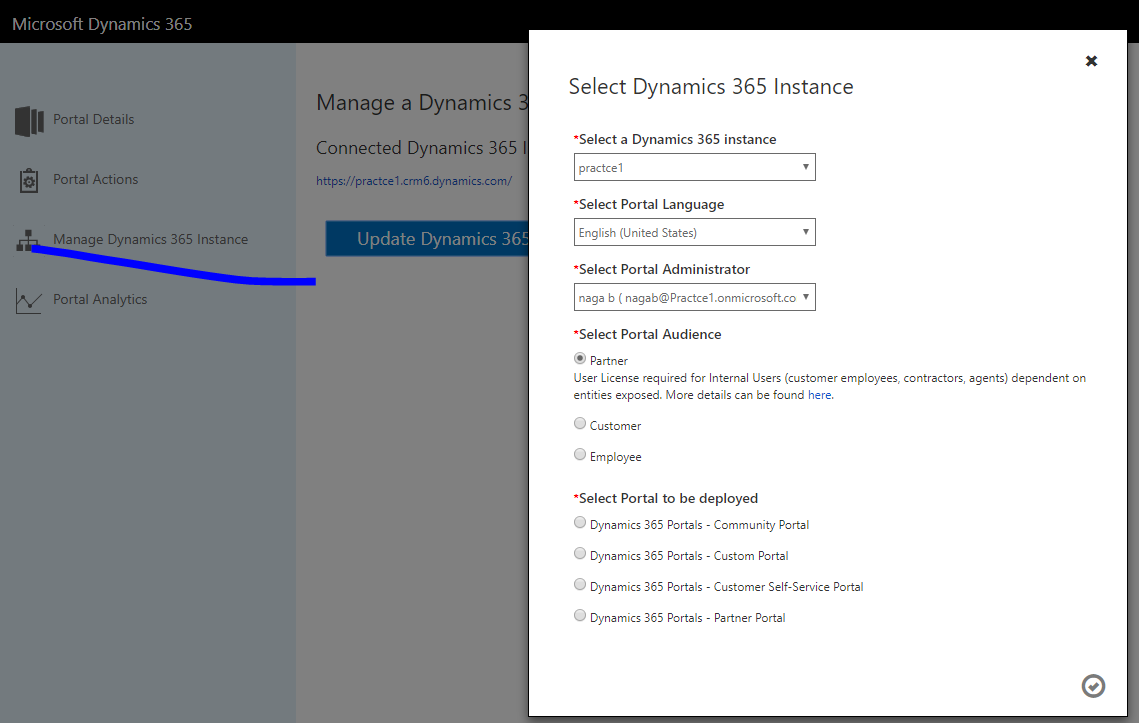Screen dimensions: 1139x723
Task: Click the Portal Analytics chart icon
Action: pyautogui.click(x=28, y=301)
